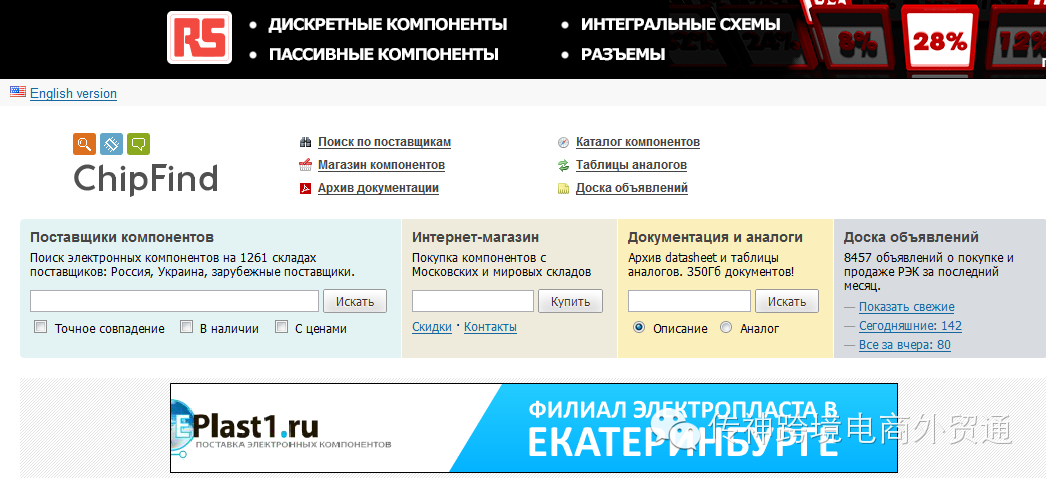Image resolution: width=1046 pixels, height=482 pixels.
Task: Open Магазин компонентов link
Action: (382, 165)
